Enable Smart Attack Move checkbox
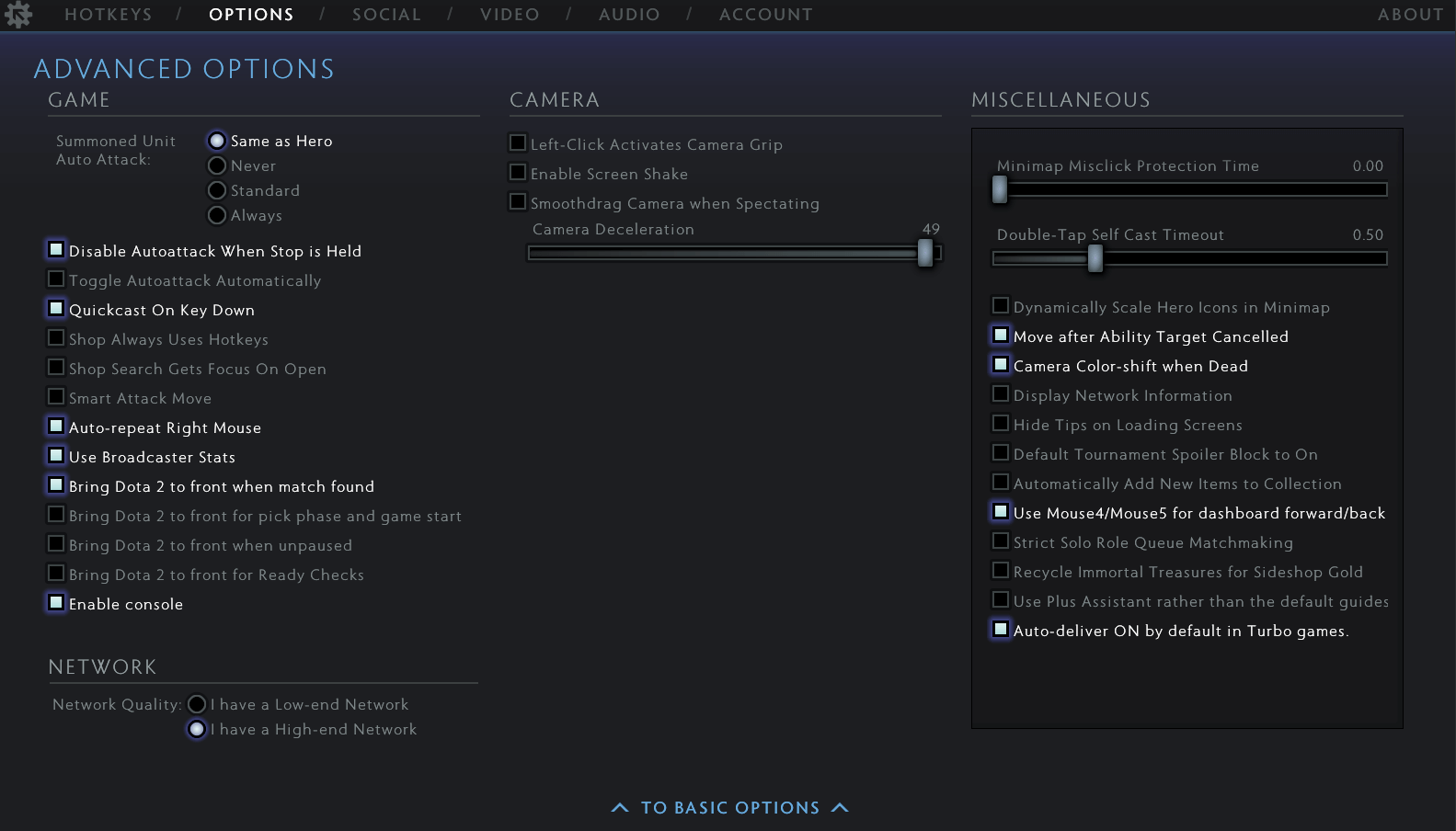 [56, 397]
